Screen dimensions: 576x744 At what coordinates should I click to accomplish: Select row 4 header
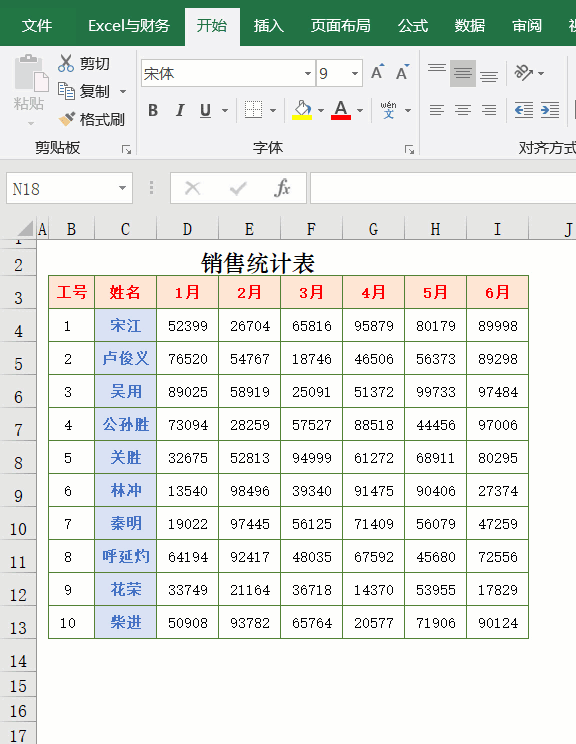(18, 326)
